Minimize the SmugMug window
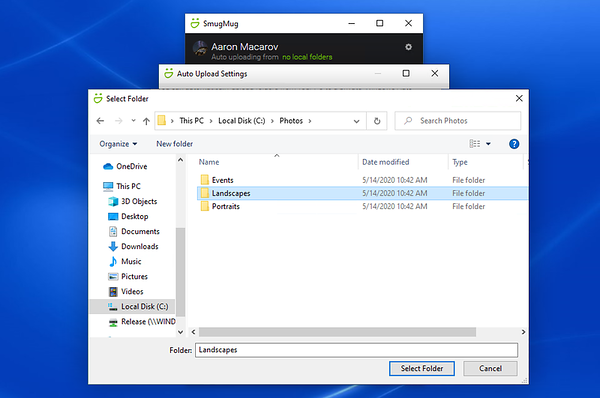600x398 pixels. (352, 24)
